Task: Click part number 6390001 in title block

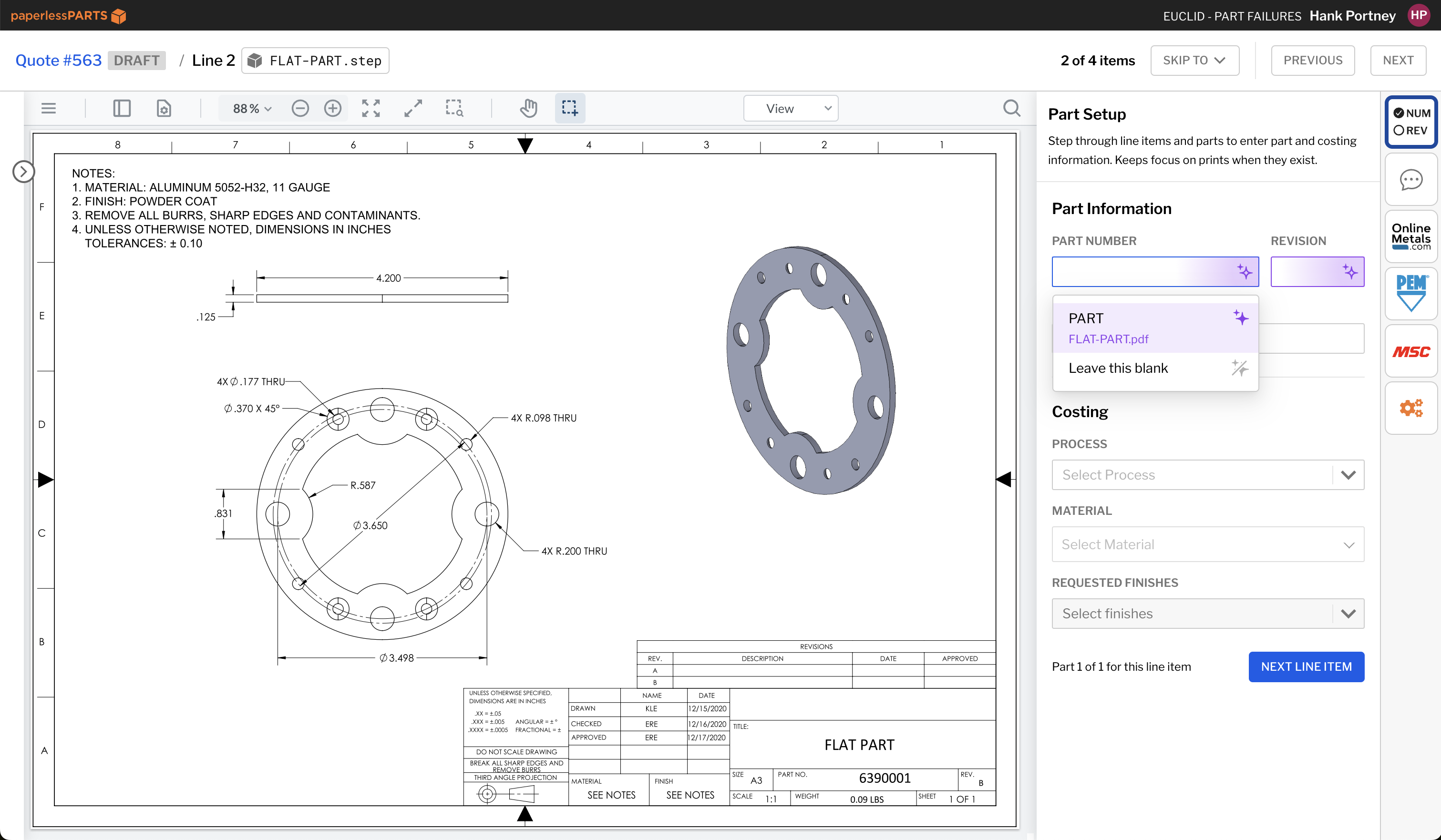Action: (884, 778)
